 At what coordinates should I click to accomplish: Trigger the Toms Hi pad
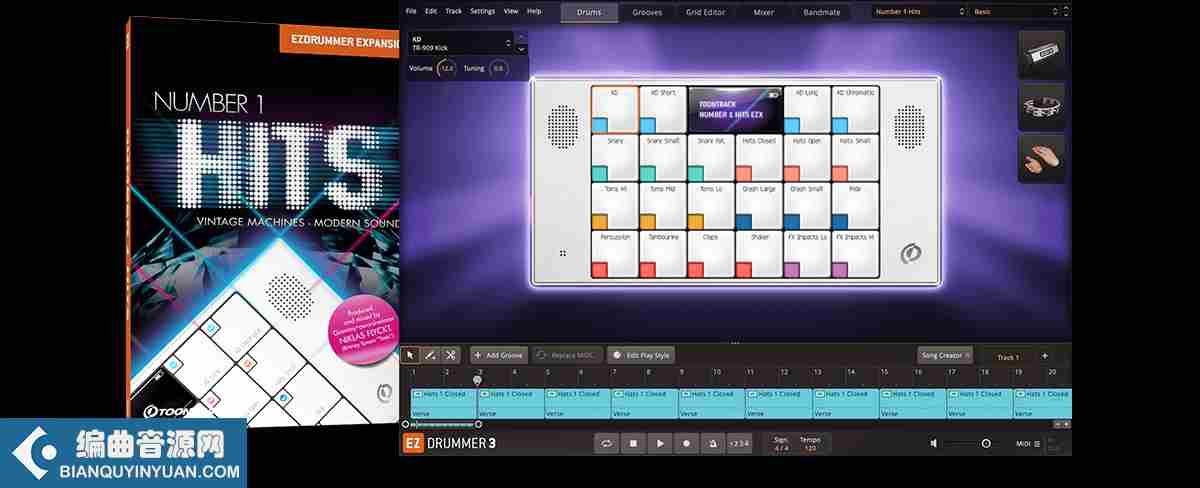(614, 206)
